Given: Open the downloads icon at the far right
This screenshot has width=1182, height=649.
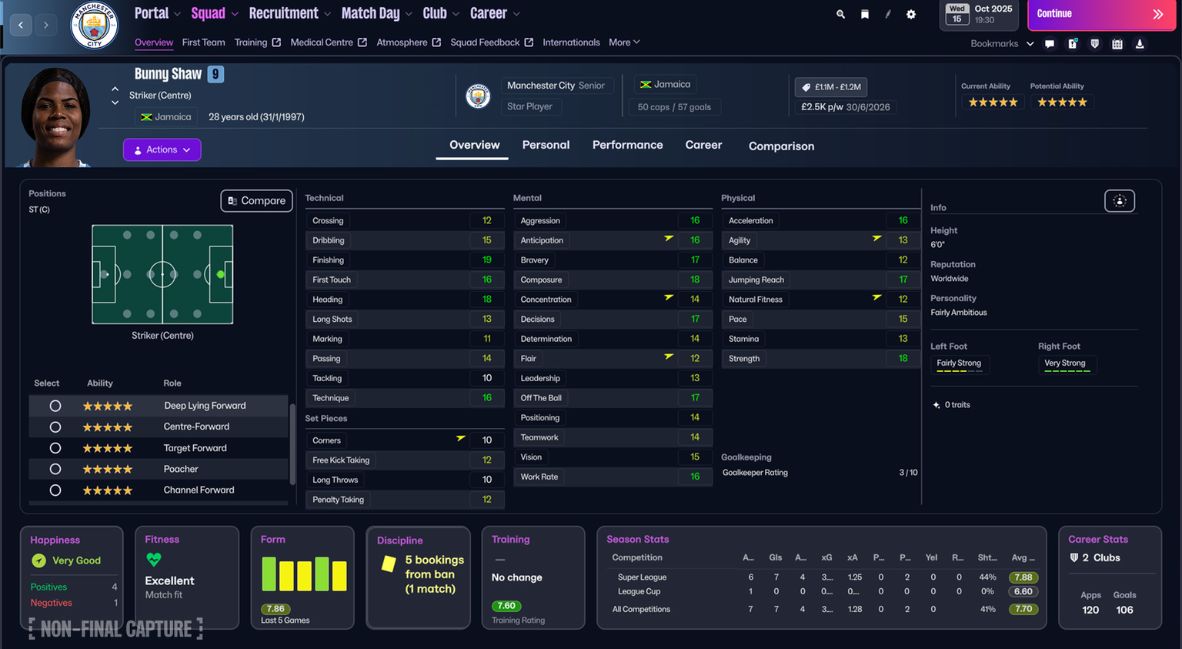Looking at the screenshot, I should click(1141, 43).
